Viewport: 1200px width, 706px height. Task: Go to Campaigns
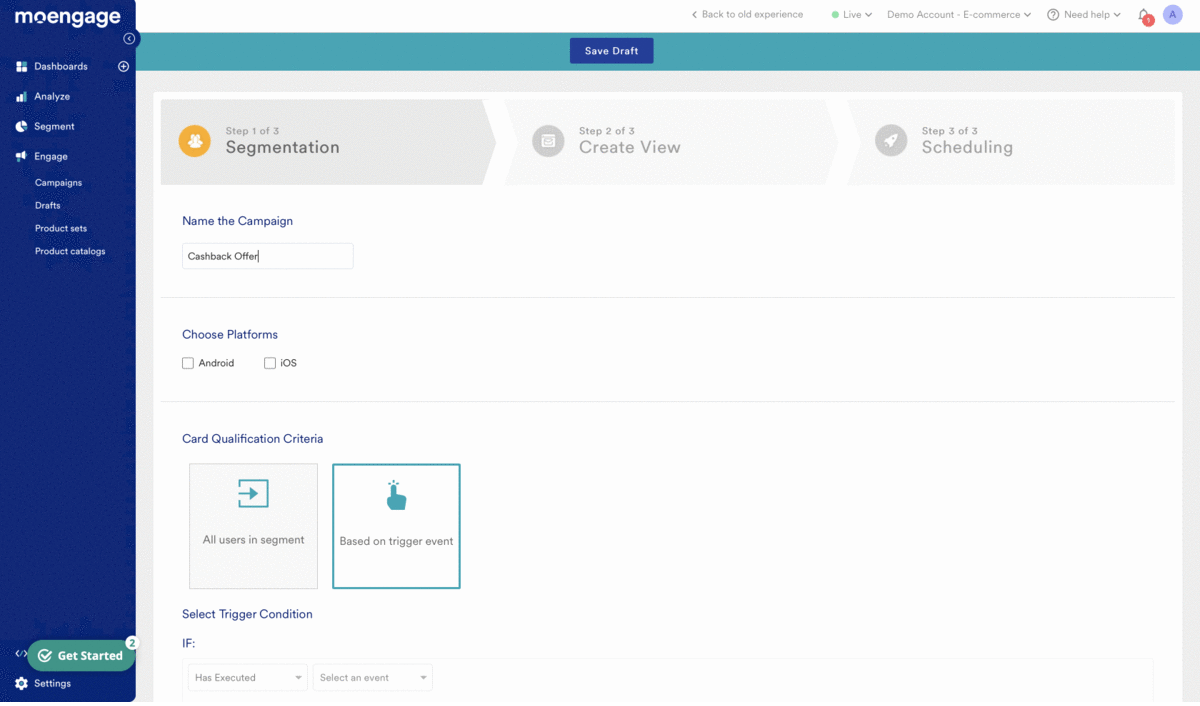(x=58, y=183)
